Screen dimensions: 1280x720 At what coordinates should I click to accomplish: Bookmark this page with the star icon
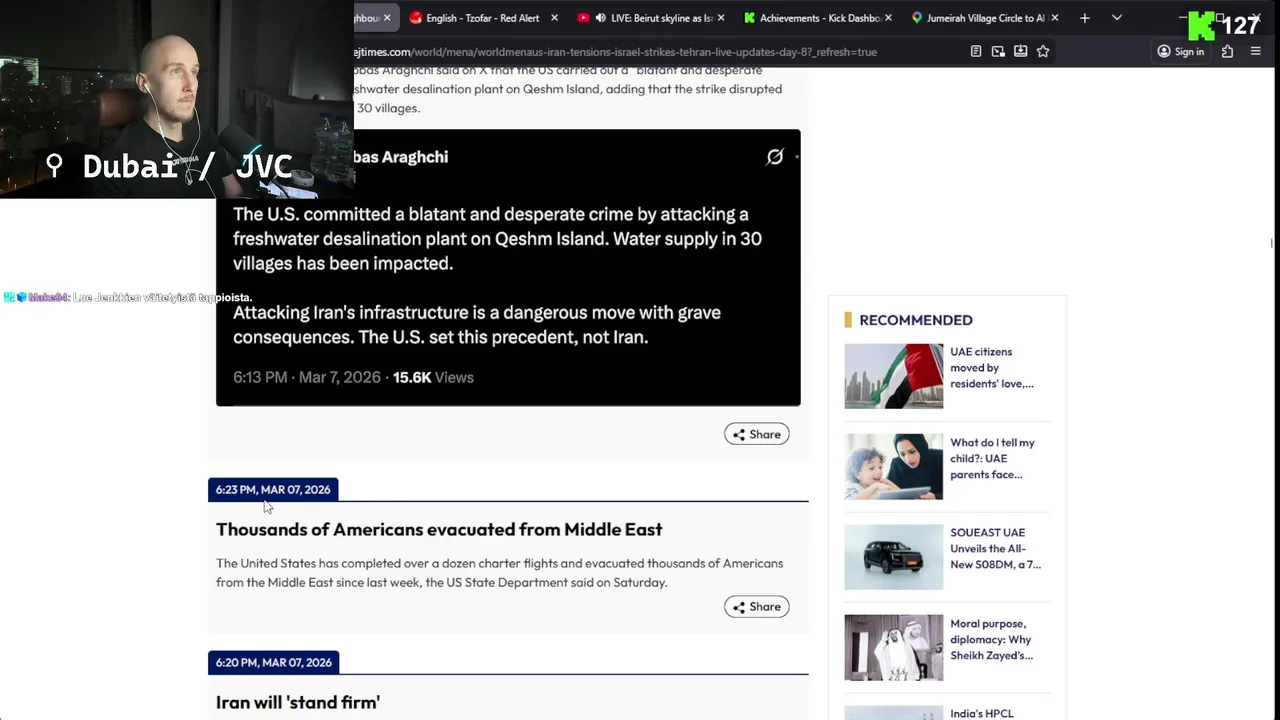(1043, 52)
